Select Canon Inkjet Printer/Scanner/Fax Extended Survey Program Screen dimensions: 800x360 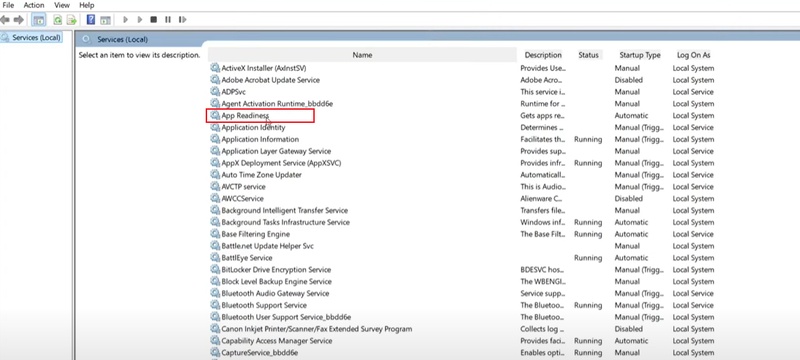click(x=317, y=329)
